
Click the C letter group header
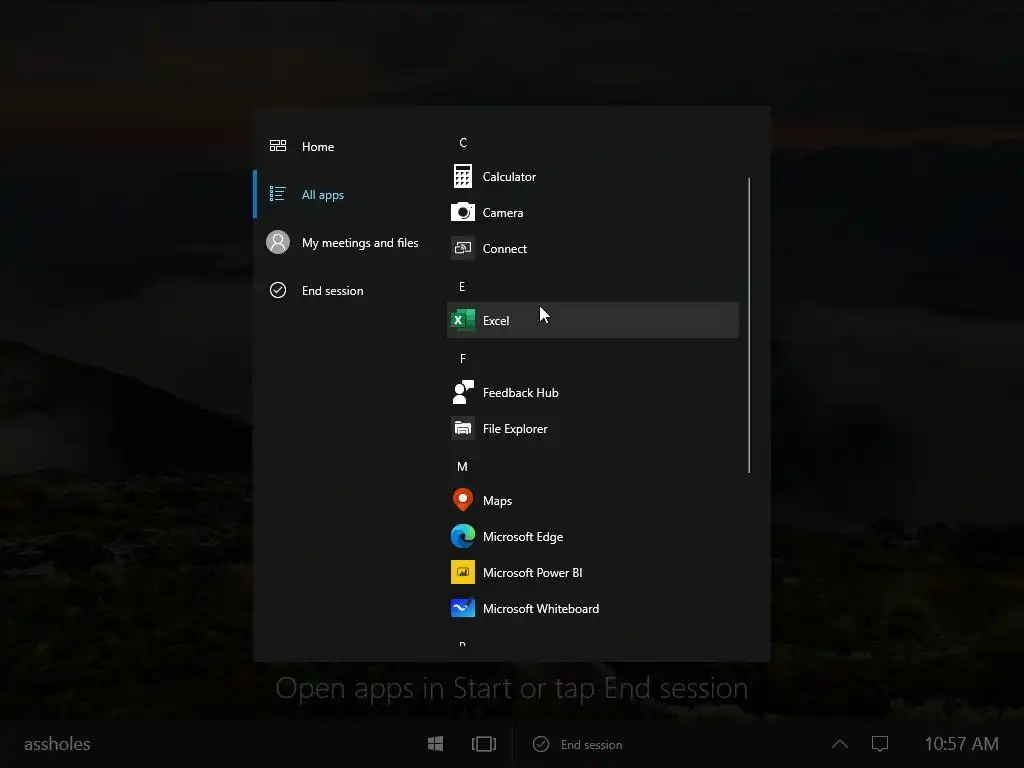point(463,142)
